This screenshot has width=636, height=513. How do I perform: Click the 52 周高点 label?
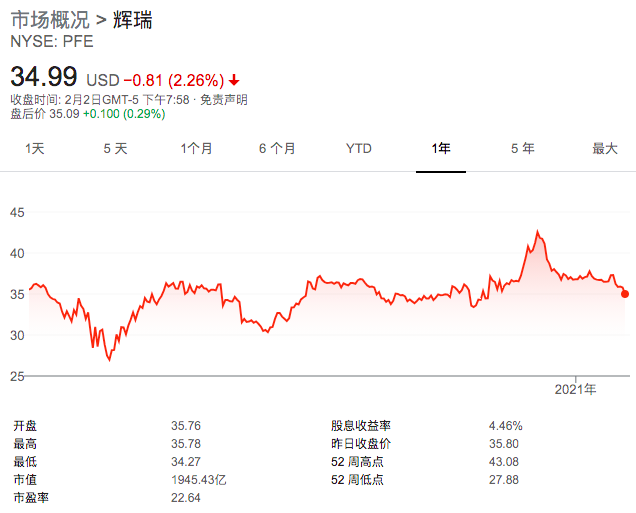(357, 461)
